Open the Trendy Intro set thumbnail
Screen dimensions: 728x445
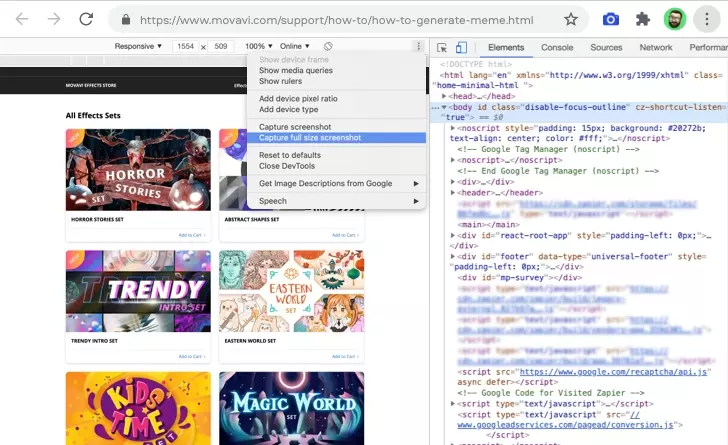[138, 291]
